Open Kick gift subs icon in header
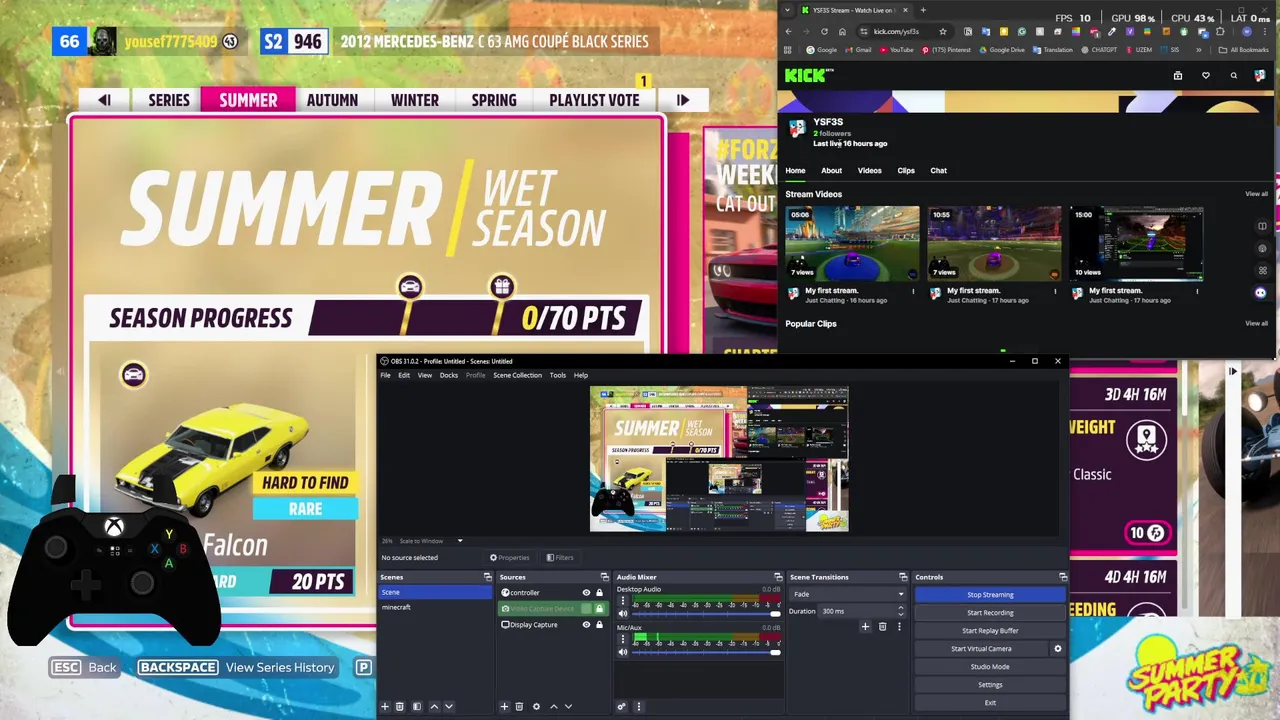Viewport: 1280px width, 720px height. pos(1178,76)
